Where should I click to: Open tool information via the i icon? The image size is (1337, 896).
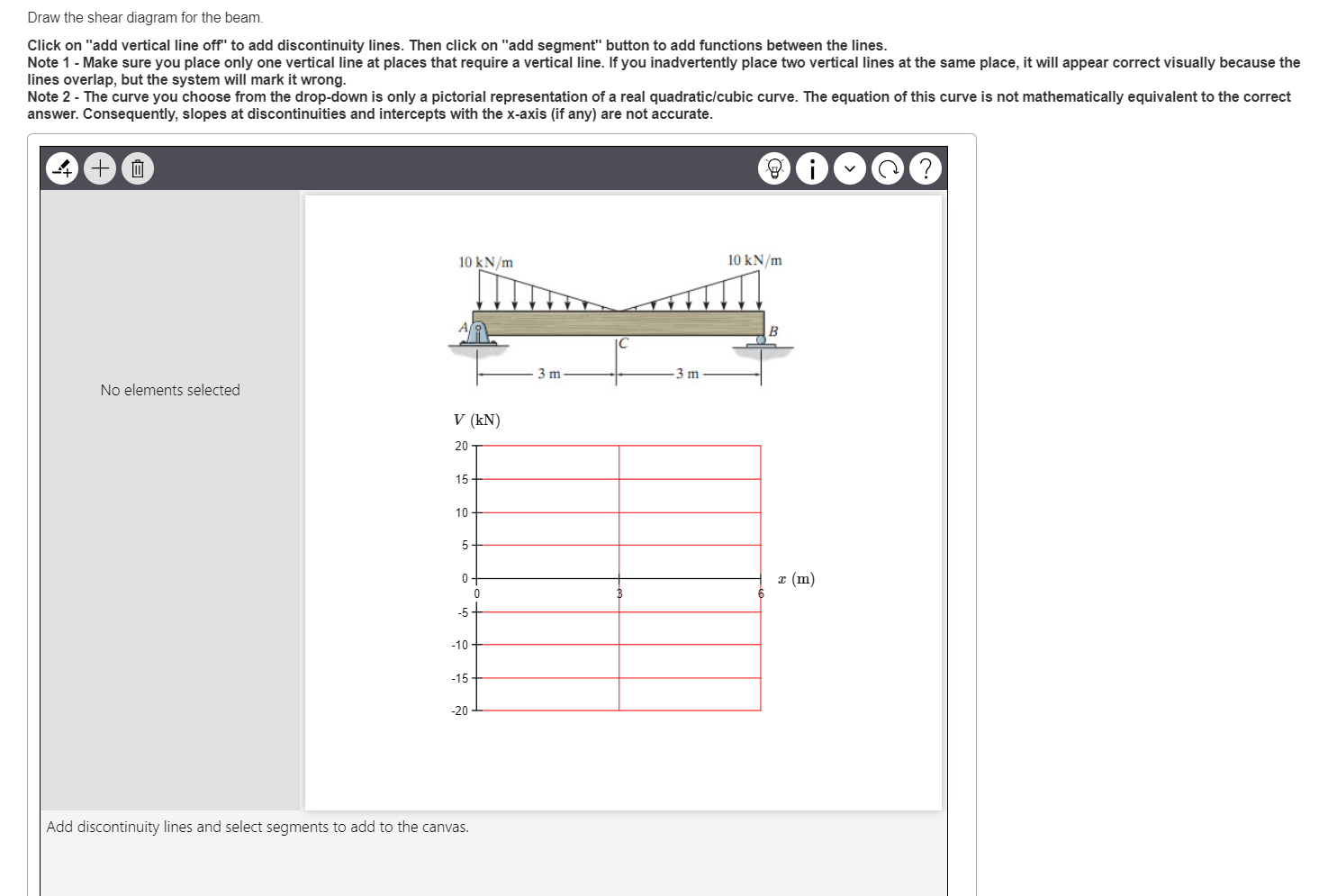(x=811, y=167)
